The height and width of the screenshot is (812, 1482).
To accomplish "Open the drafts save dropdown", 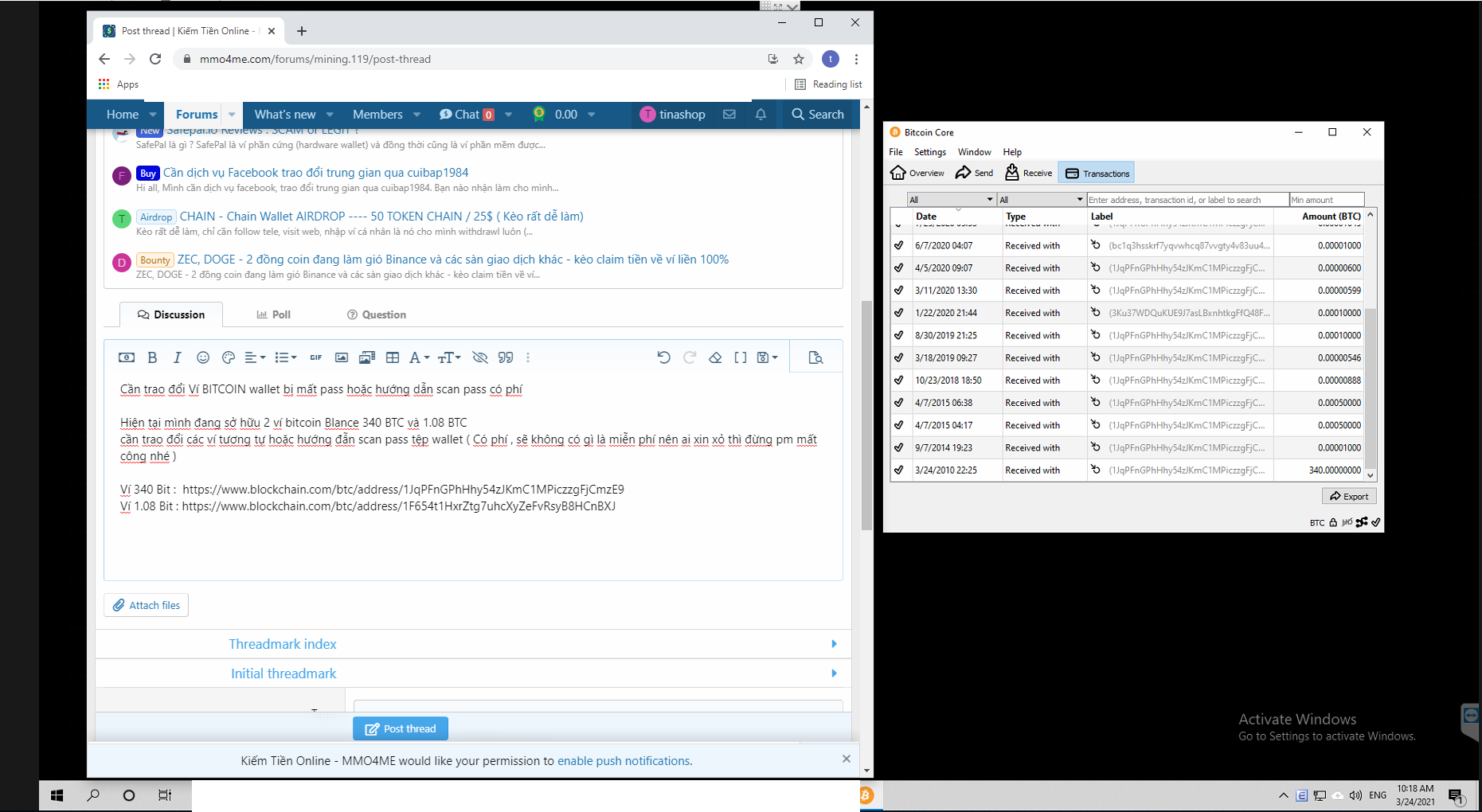I will point(767,358).
